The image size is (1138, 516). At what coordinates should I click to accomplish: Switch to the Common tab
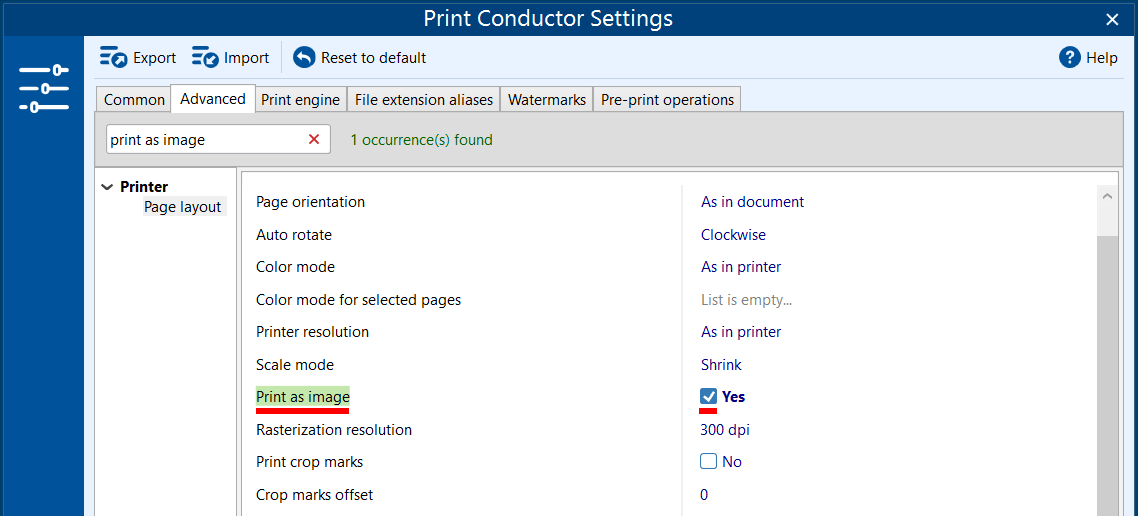[134, 100]
